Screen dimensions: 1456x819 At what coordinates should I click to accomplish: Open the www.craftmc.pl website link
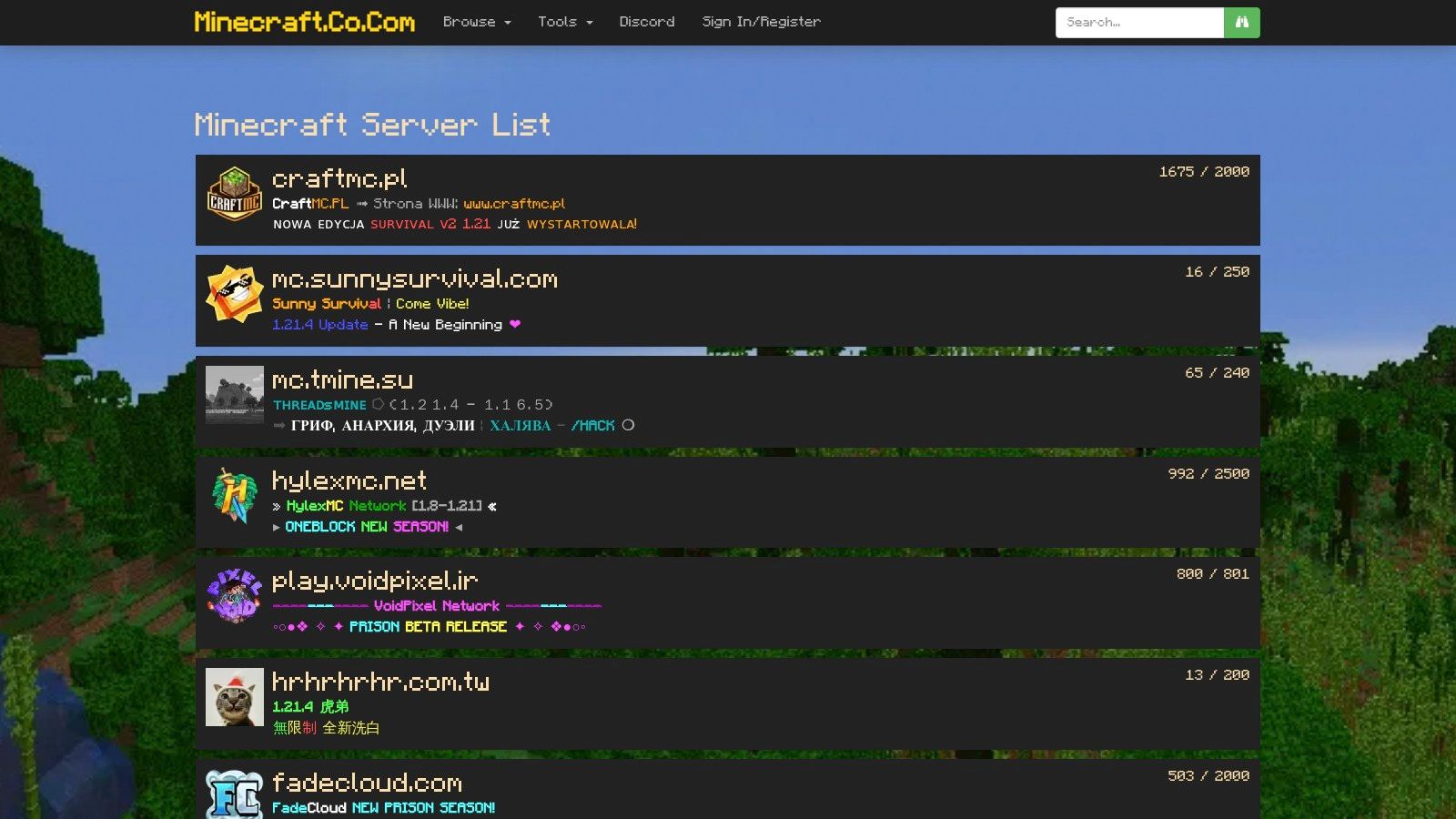tap(514, 204)
